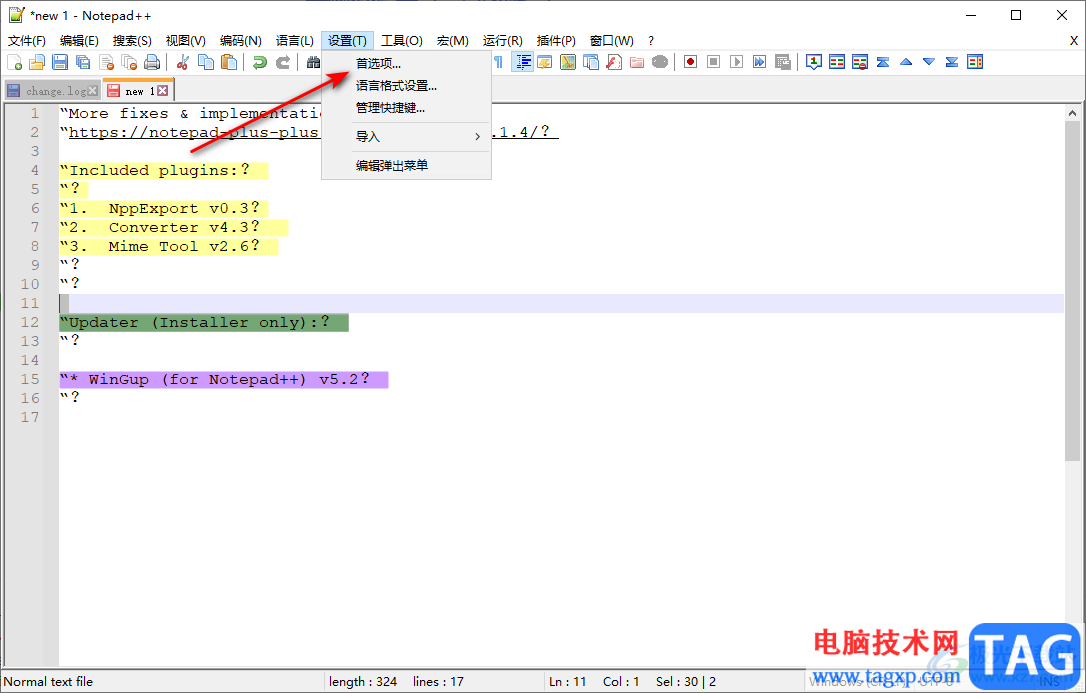Choose 首选项... from the settings menu

tap(407, 64)
